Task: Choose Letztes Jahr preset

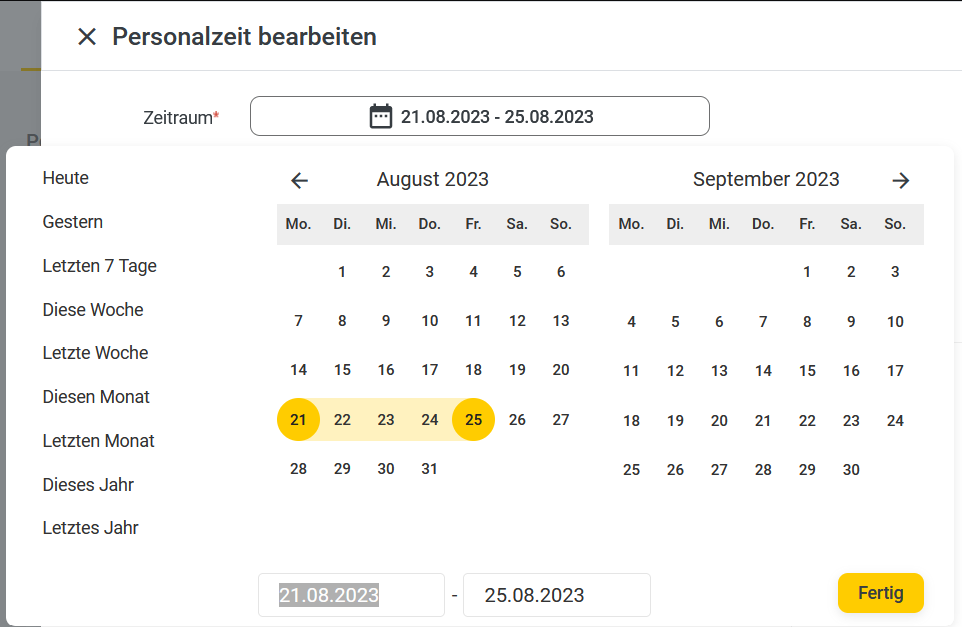Action: pyautogui.click(x=90, y=528)
